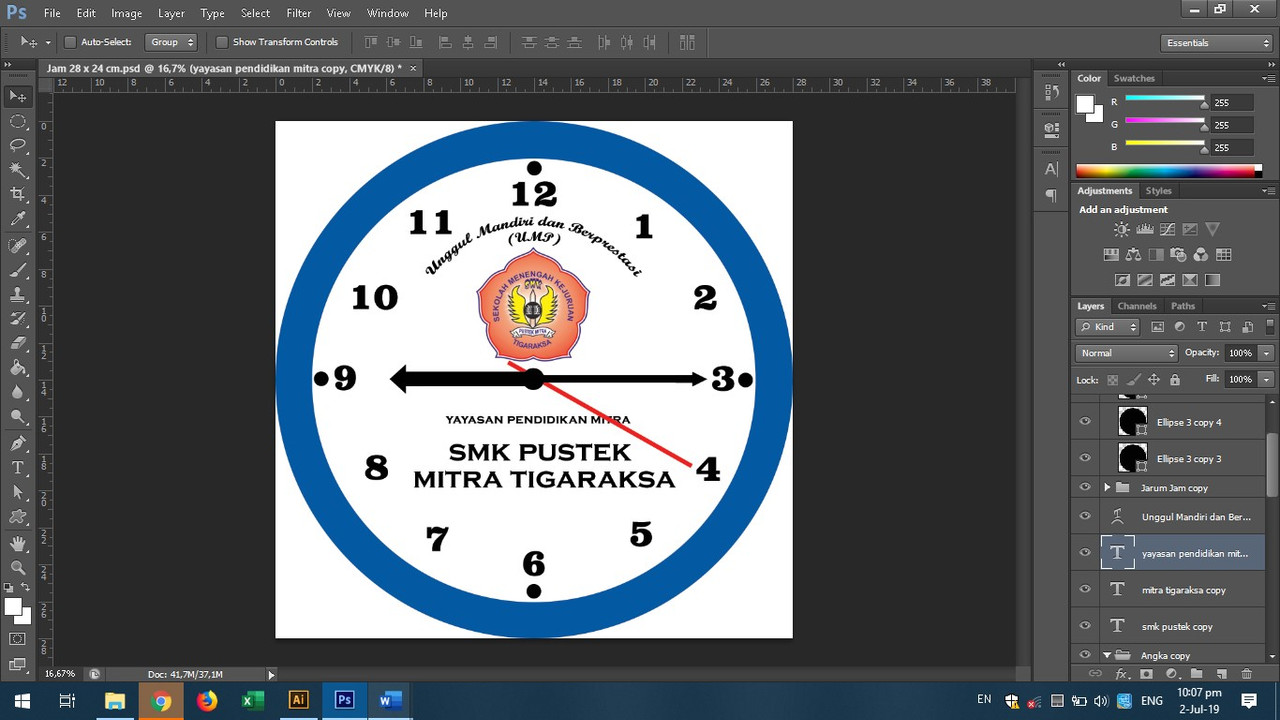Select the Pen tool
Viewport: 1280px width, 720px height.
click(18, 443)
